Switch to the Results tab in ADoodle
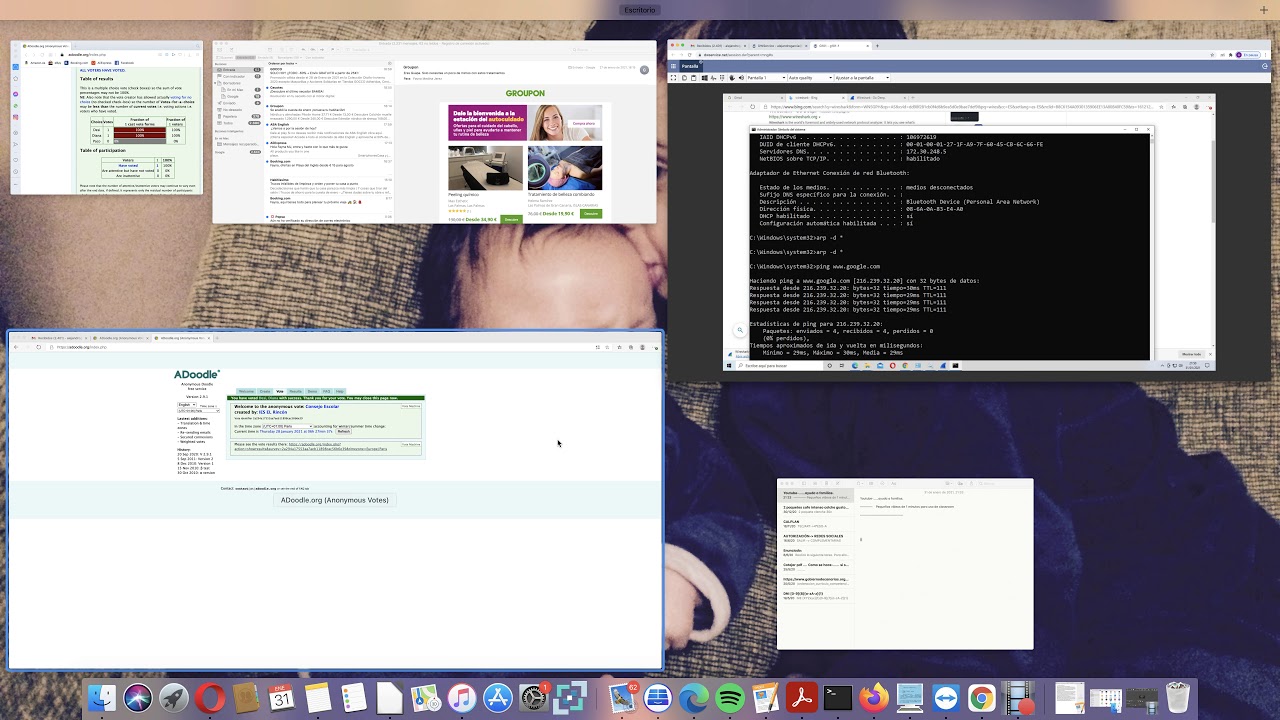The image size is (1280, 720). tap(295, 391)
